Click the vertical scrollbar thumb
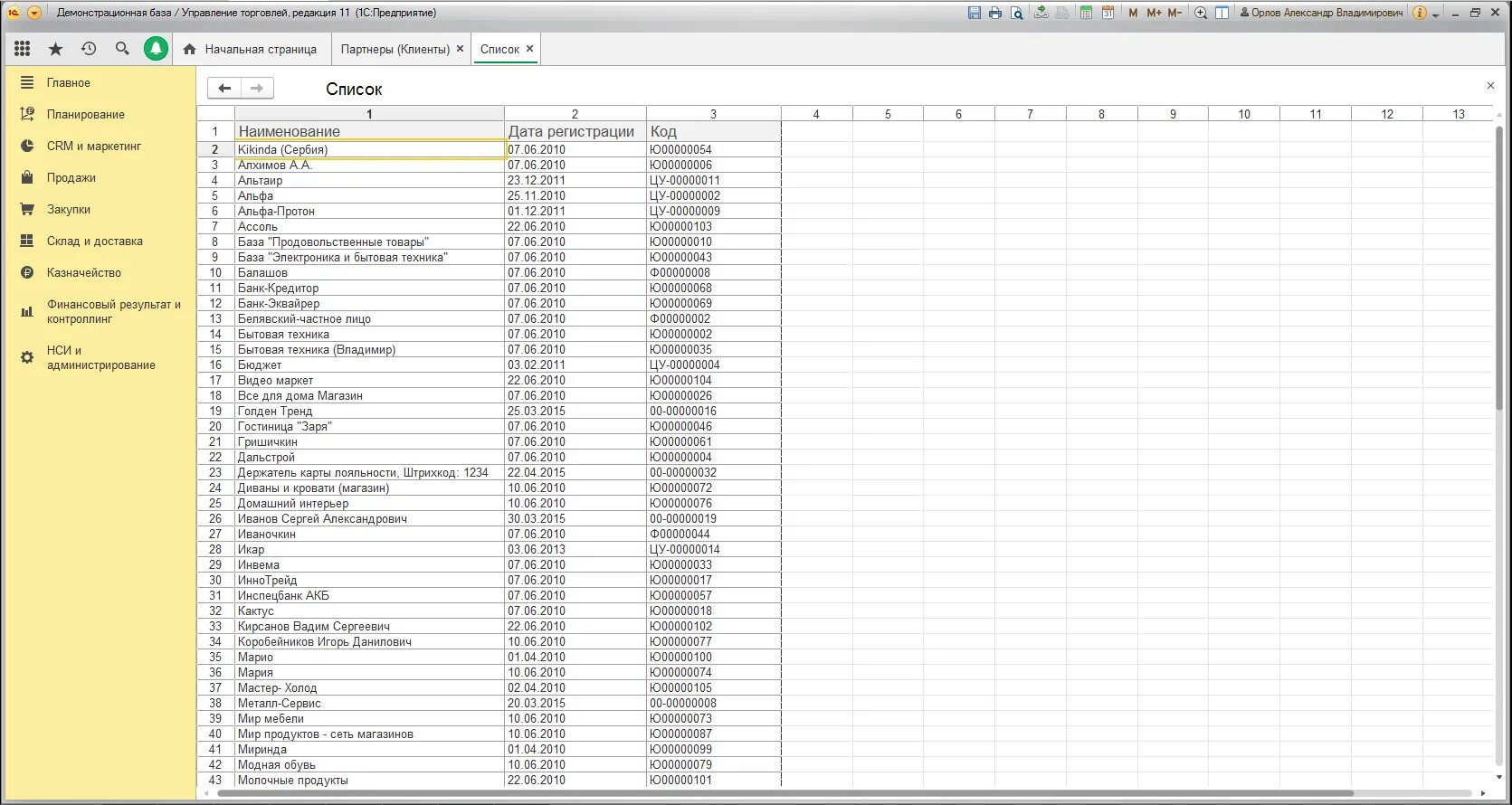 1498,268
